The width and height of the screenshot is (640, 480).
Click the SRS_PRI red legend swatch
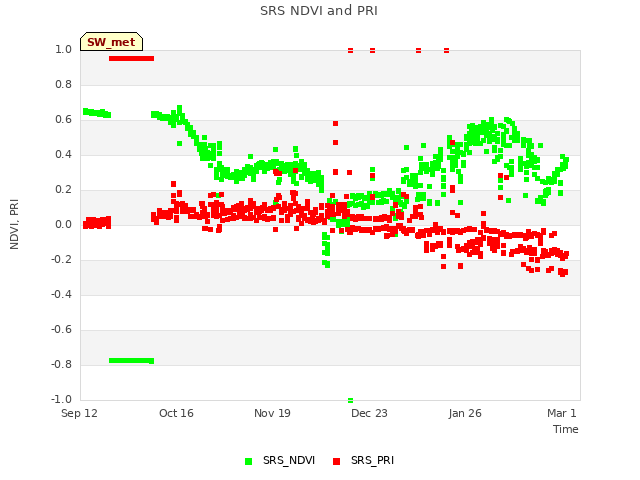pyautogui.click(x=336, y=461)
